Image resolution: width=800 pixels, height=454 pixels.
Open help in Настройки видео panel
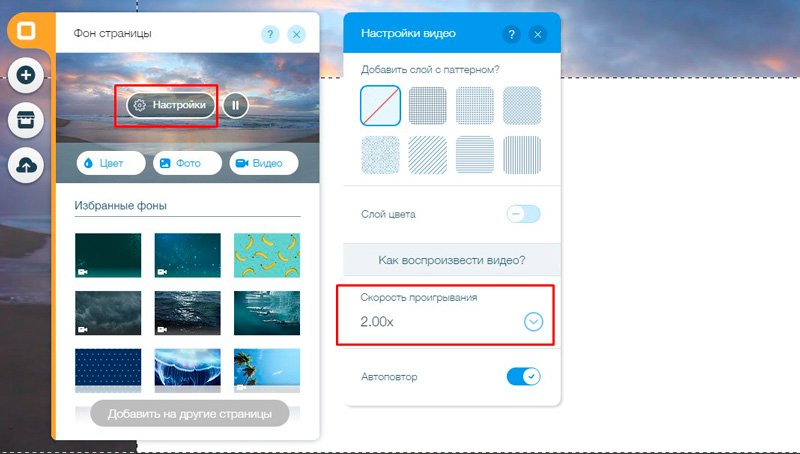coord(511,34)
